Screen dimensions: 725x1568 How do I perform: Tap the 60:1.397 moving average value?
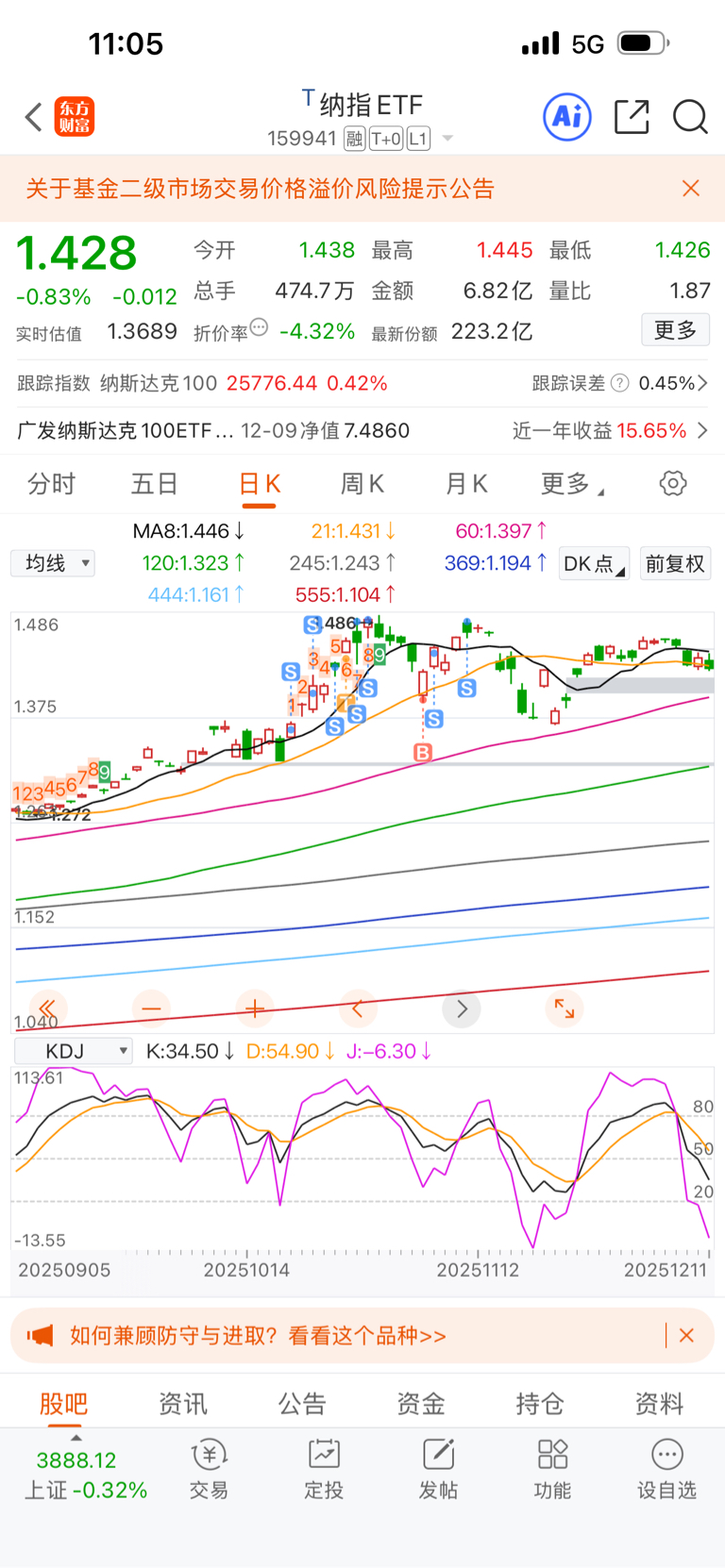(501, 531)
